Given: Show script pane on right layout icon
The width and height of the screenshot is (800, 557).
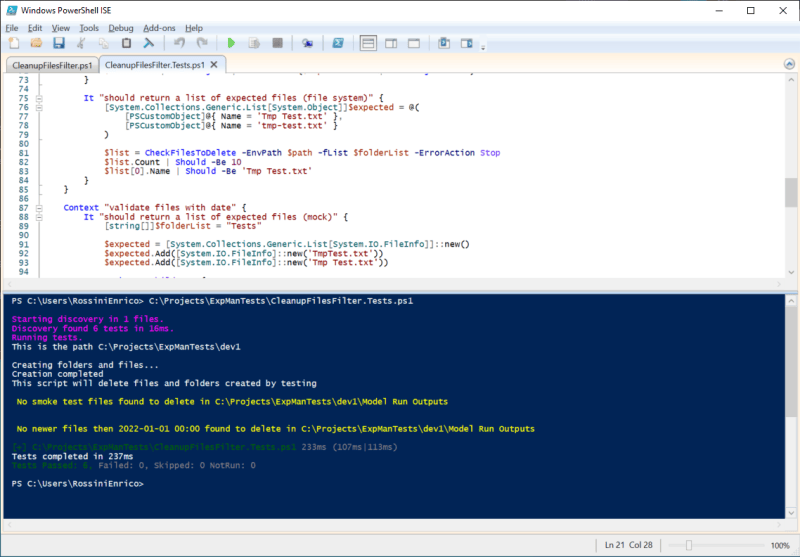Looking at the screenshot, I should point(391,43).
